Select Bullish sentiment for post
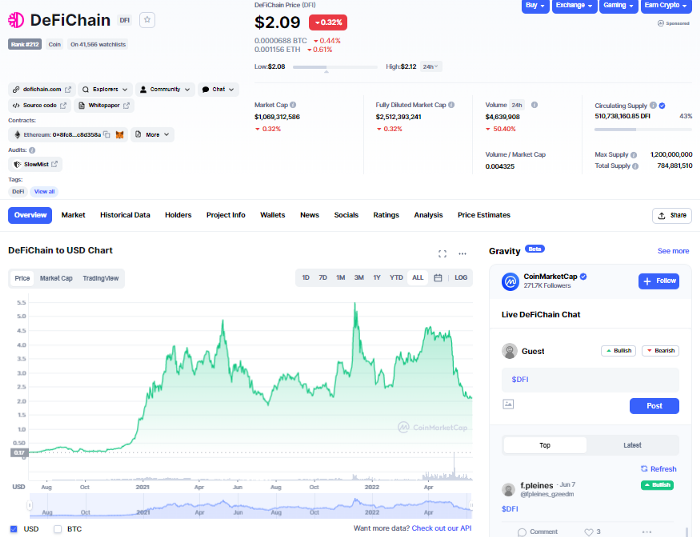The height and width of the screenshot is (537, 700). [618, 351]
